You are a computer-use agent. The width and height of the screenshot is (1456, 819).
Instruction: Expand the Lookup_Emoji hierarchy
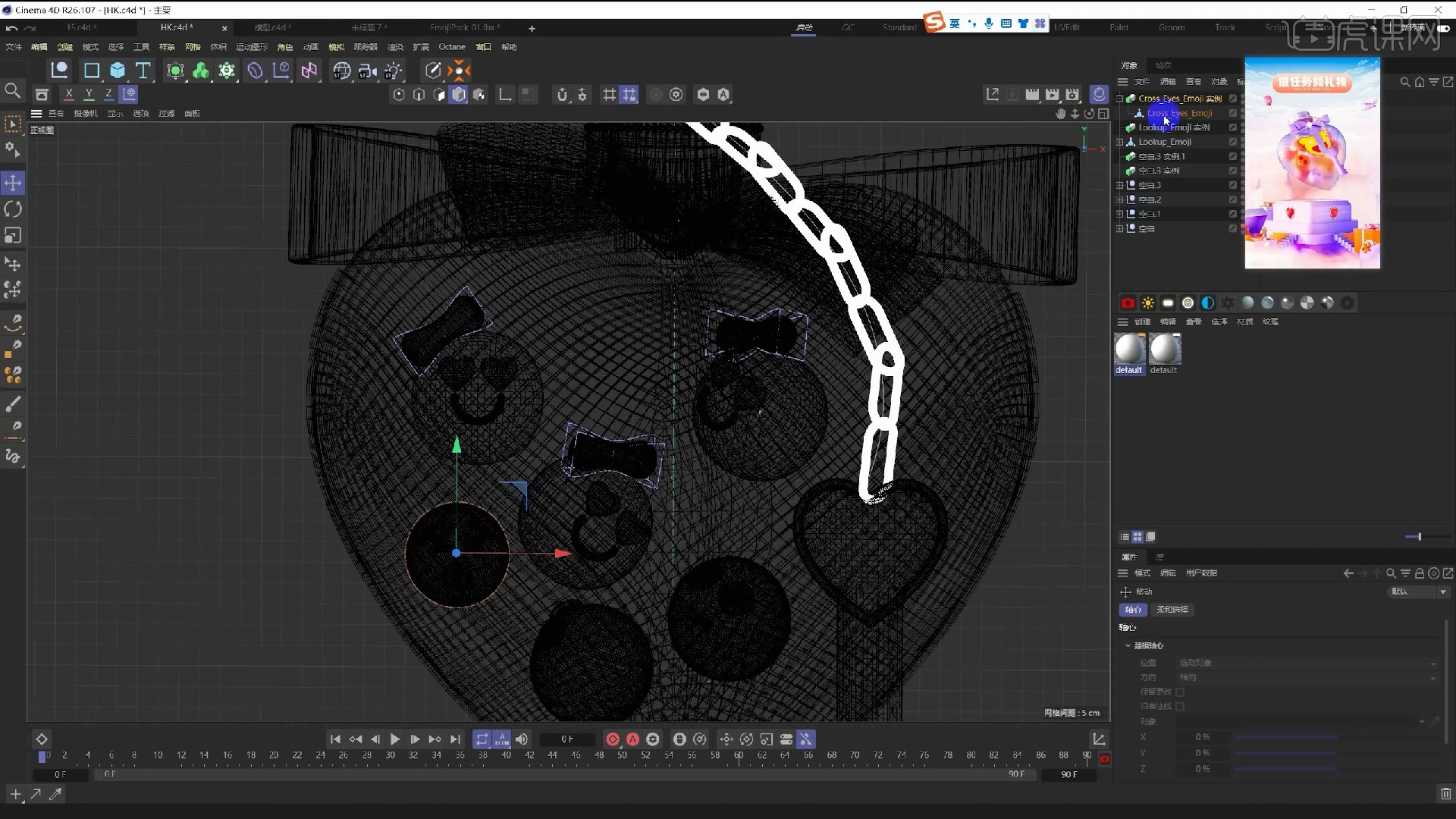click(1122, 141)
